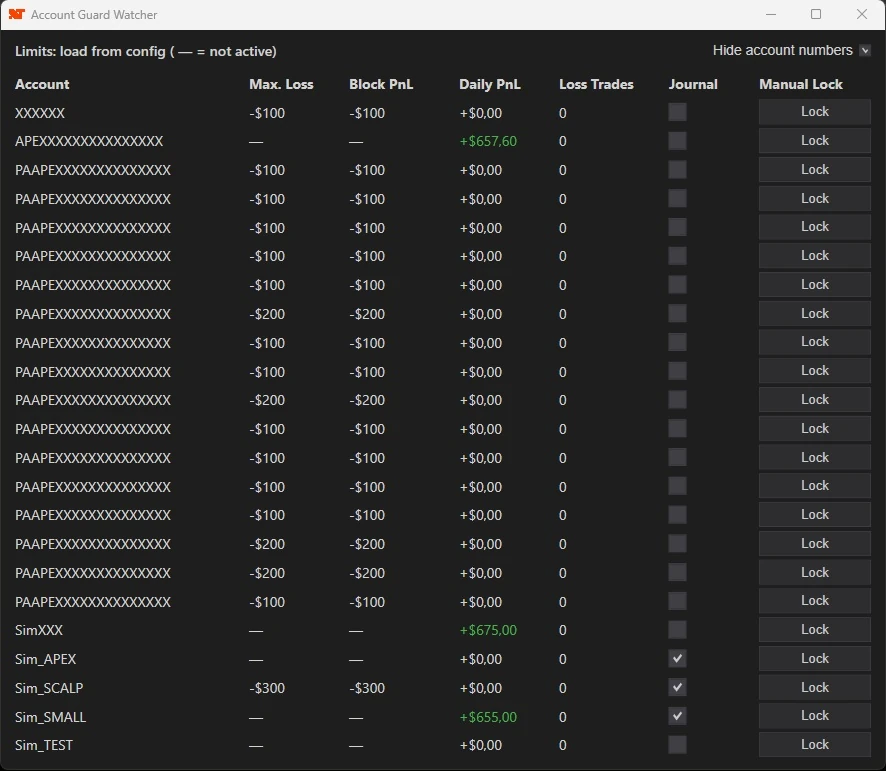886x771 pixels.
Task: Close the Account Guard Watcher window
Action: (x=862, y=15)
